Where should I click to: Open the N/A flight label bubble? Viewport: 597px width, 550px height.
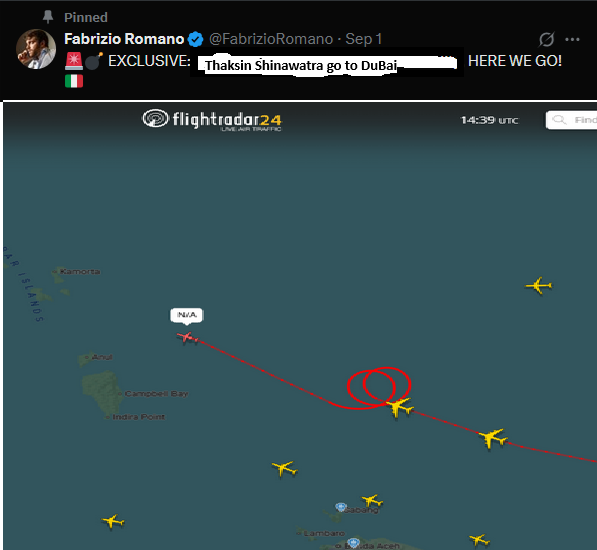(187, 316)
